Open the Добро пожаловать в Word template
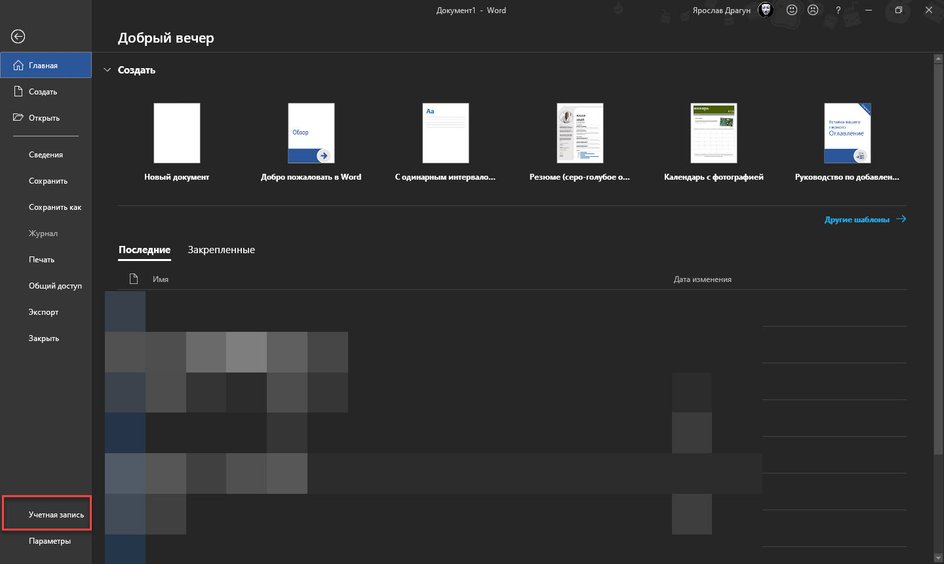Image resolution: width=944 pixels, height=564 pixels. (x=311, y=142)
